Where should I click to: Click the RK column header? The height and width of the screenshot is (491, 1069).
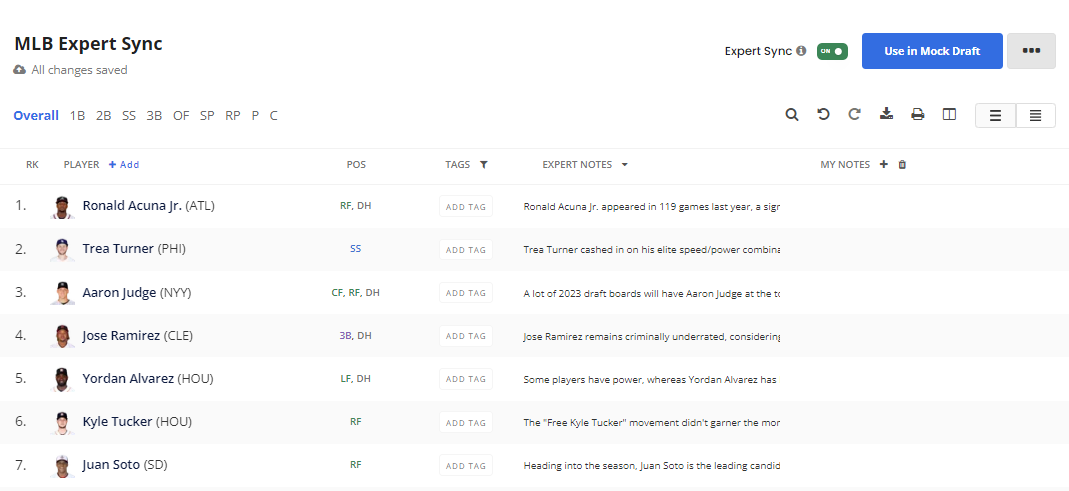tap(32, 164)
